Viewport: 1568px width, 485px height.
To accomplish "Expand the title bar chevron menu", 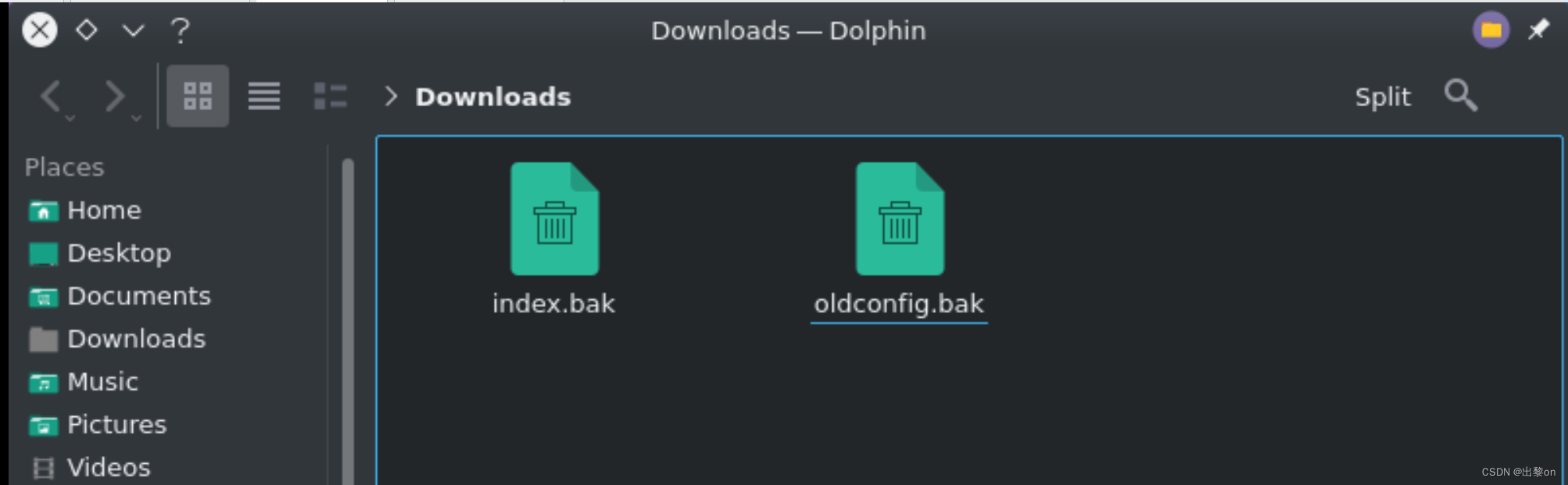I will tap(134, 30).
